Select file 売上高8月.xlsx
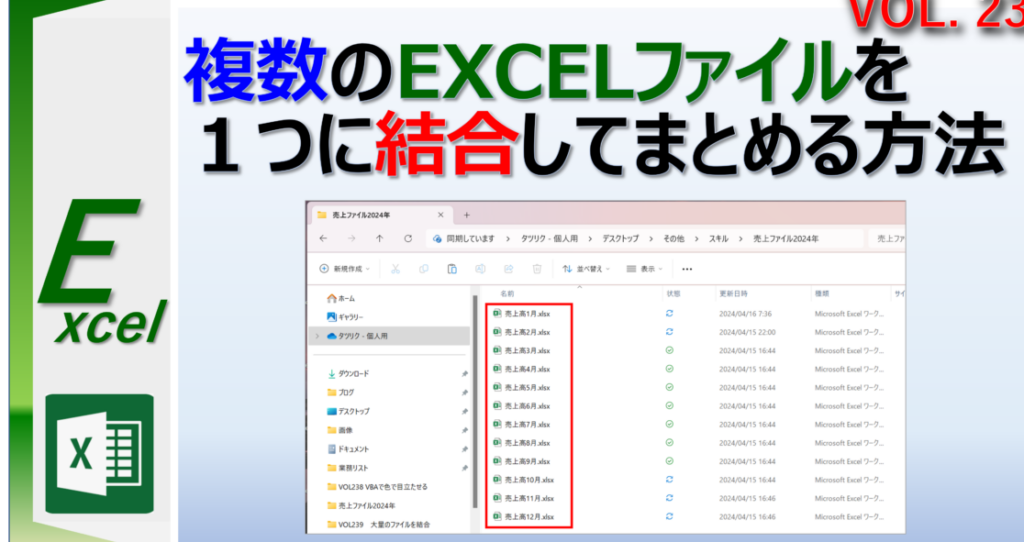1024x542 pixels. click(x=522, y=443)
